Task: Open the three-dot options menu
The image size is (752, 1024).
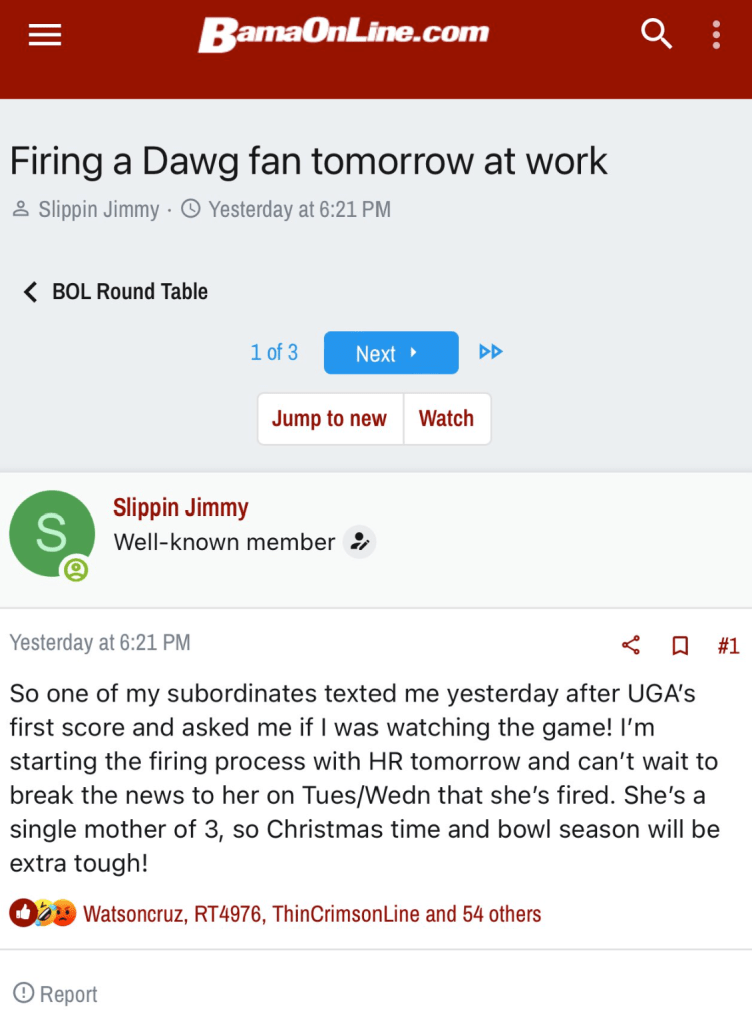Action: 716,35
